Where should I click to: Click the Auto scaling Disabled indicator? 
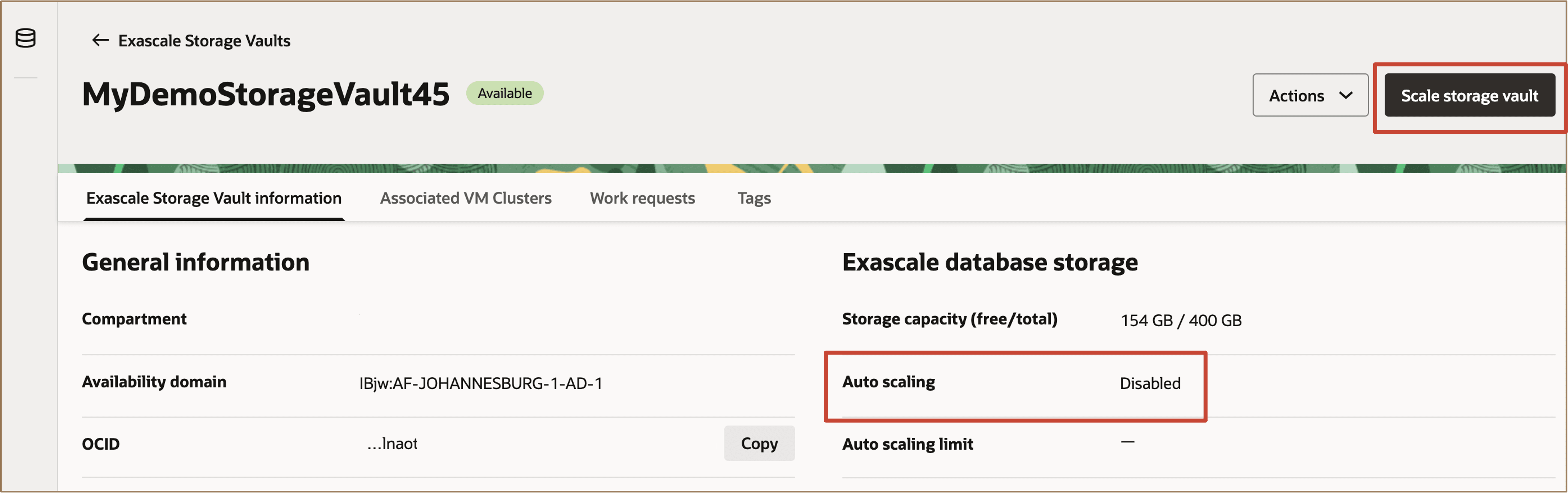[x=1149, y=383]
